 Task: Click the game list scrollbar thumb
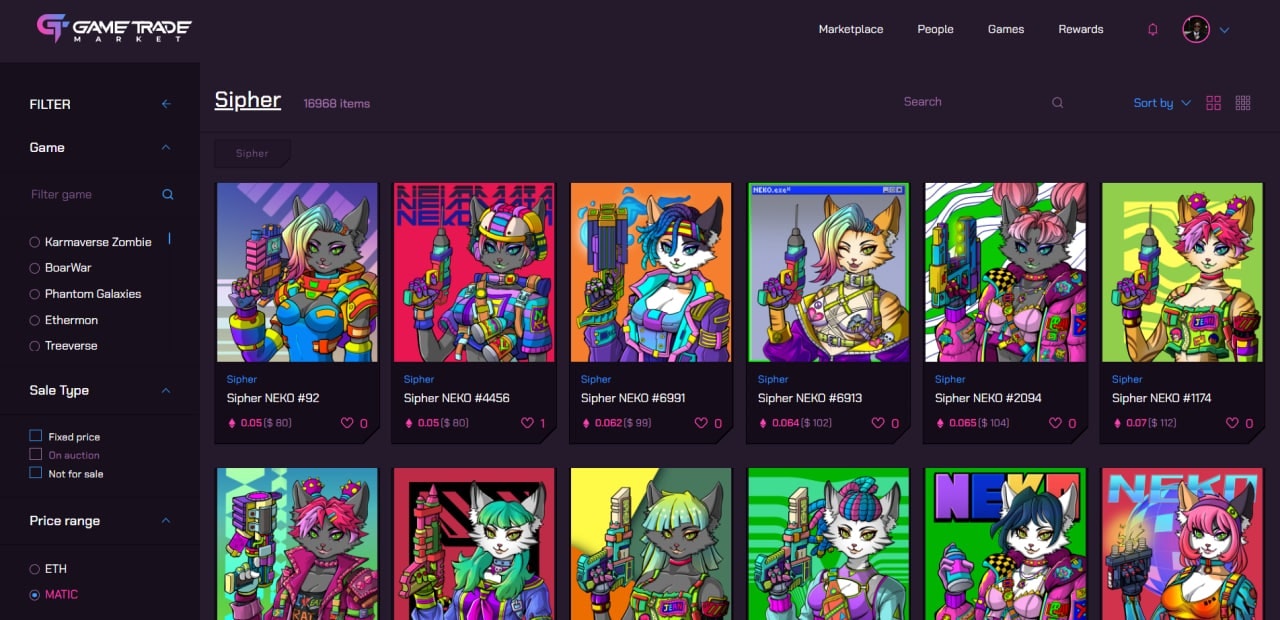[169, 238]
